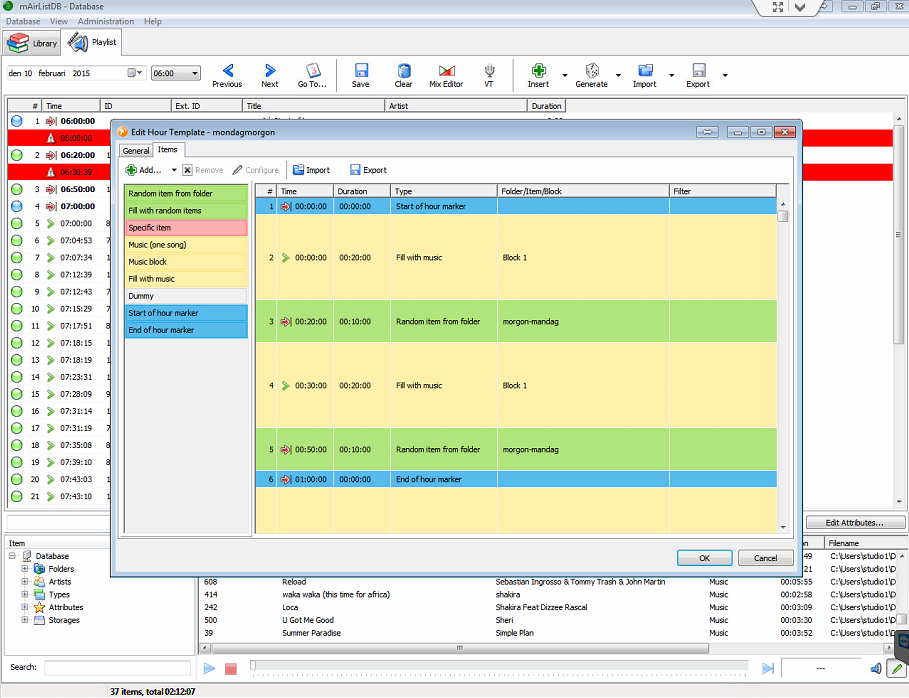Image resolution: width=909 pixels, height=698 pixels.
Task: Click Import in the template dialog
Action: 311,170
